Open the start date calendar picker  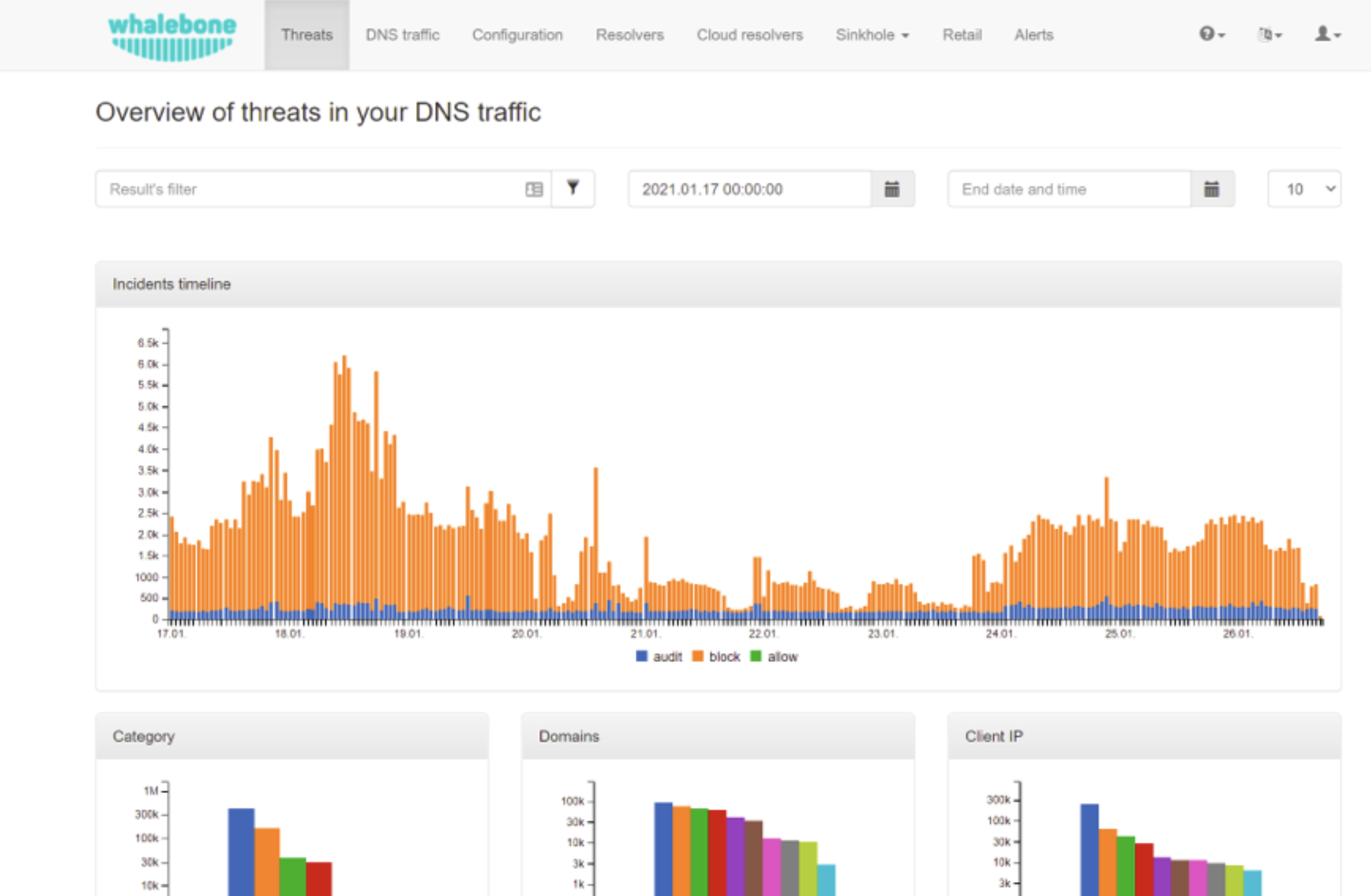(x=892, y=189)
